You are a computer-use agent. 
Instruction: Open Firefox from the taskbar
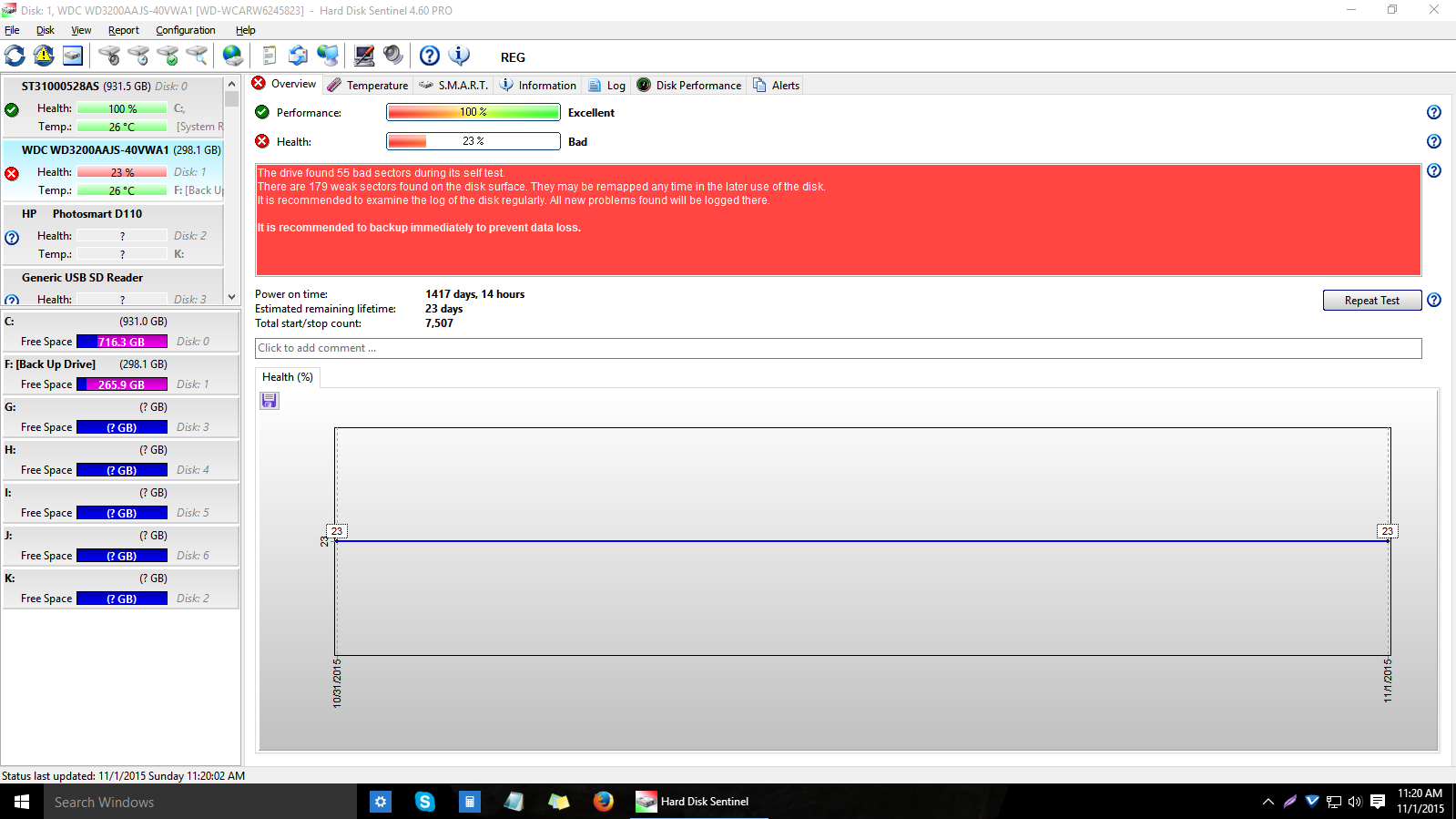coord(603,802)
